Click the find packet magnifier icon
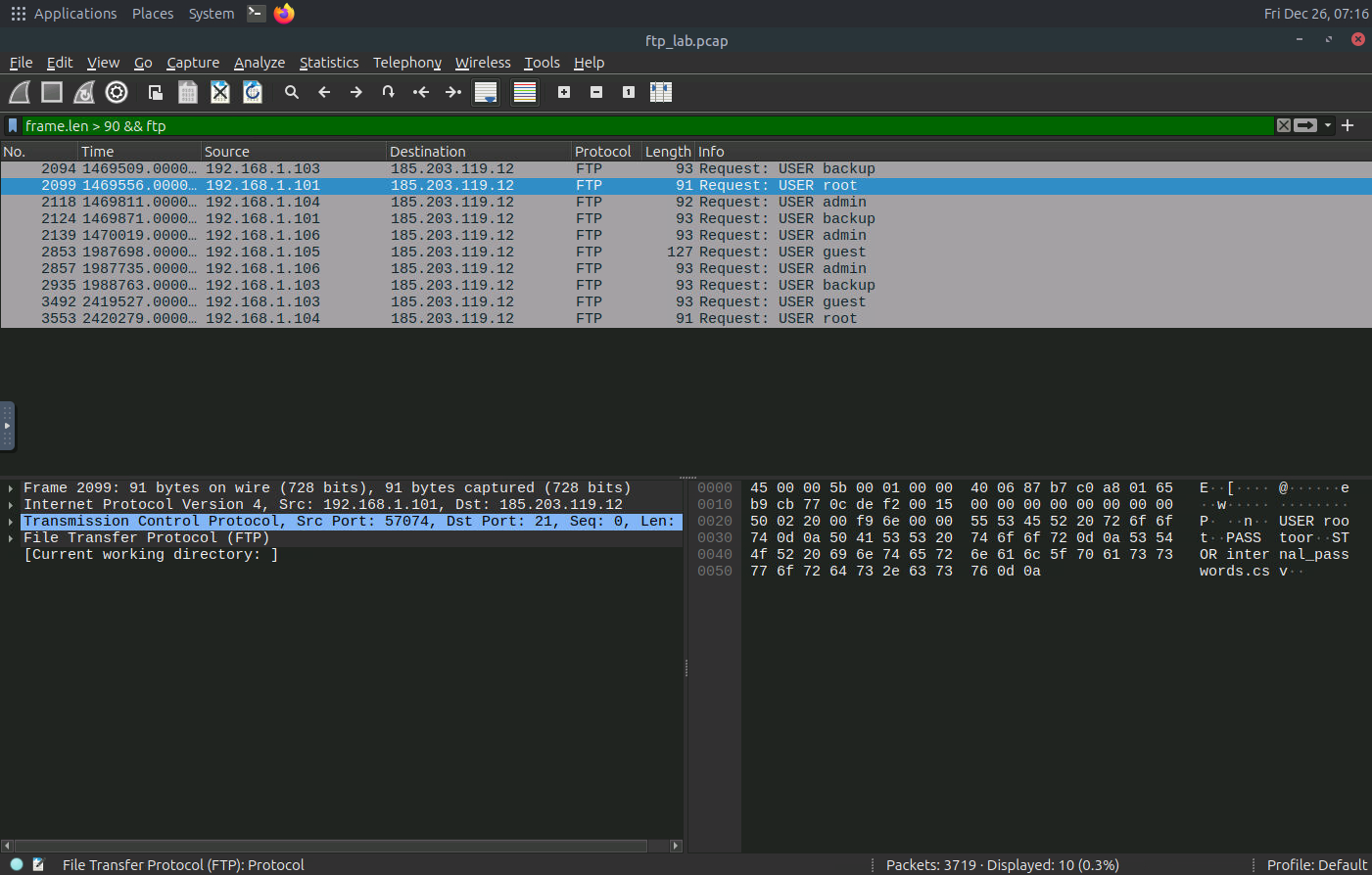The image size is (1372, 875). pos(291,92)
